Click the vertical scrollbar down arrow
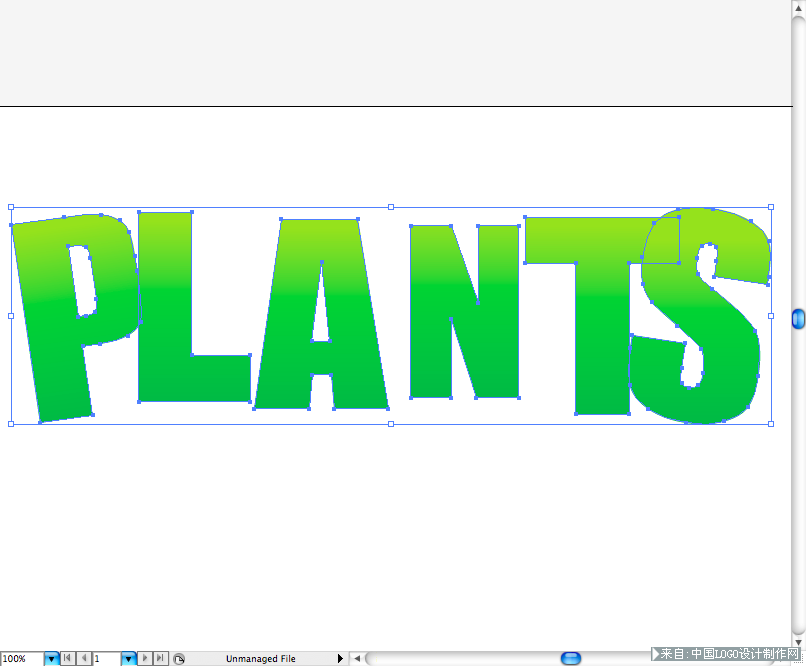806x666 pixels. tap(798, 642)
